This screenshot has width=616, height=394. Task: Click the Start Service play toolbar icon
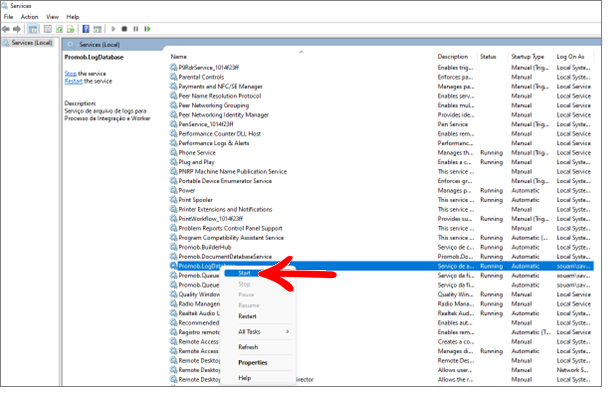(x=114, y=29)
